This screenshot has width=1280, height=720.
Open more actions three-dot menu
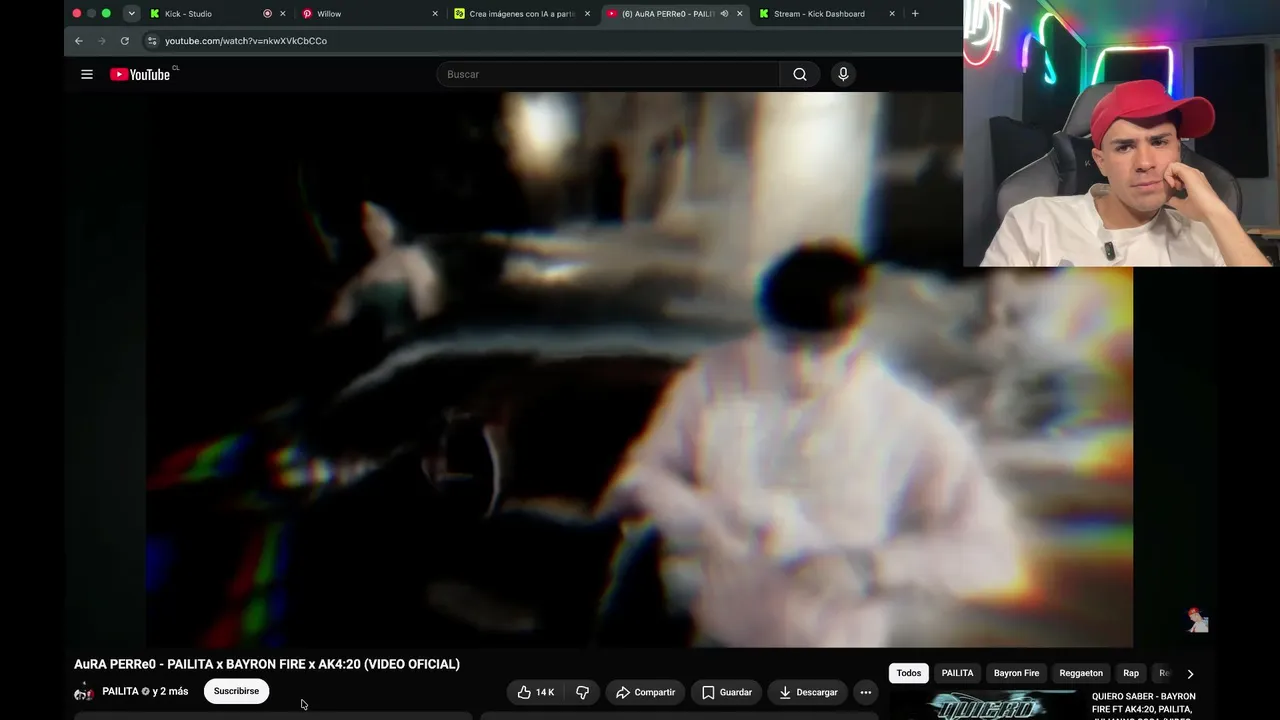[866, 692]
